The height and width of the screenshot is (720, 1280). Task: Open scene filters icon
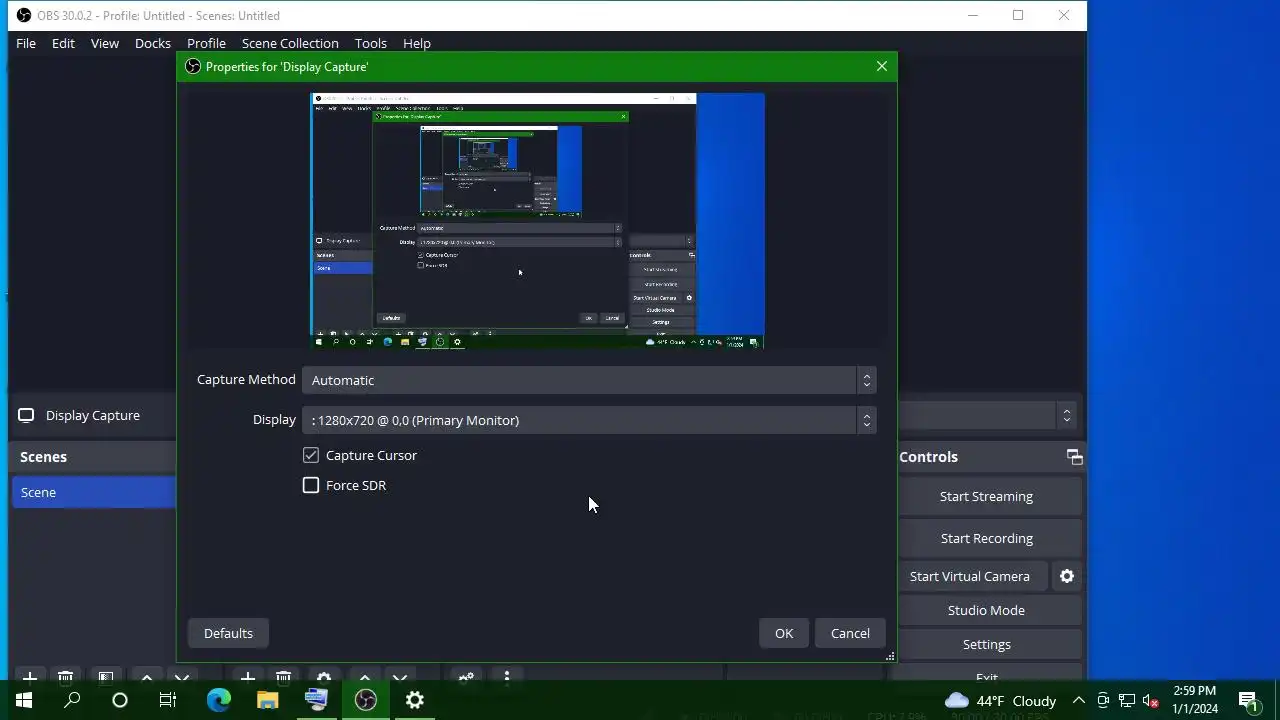[x=105, y=677]
